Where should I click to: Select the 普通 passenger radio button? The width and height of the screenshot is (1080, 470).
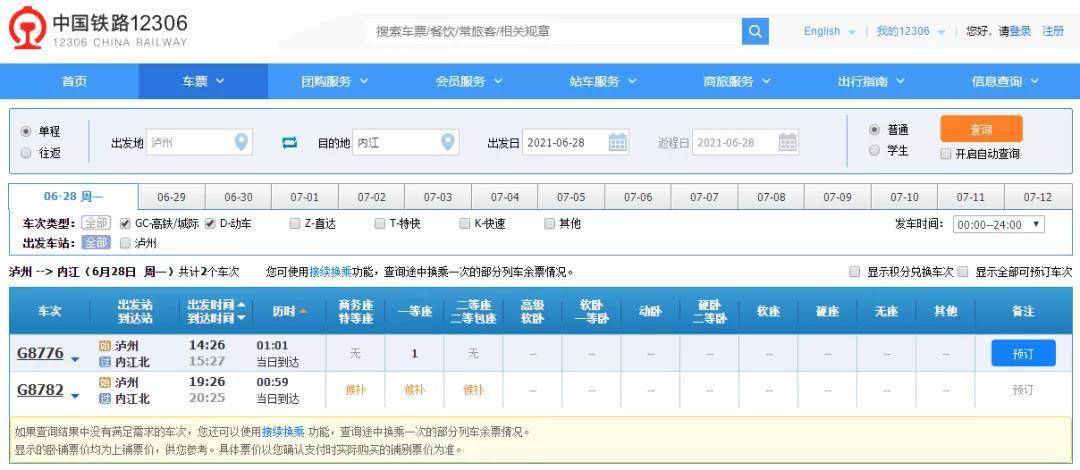click(875, 130)
